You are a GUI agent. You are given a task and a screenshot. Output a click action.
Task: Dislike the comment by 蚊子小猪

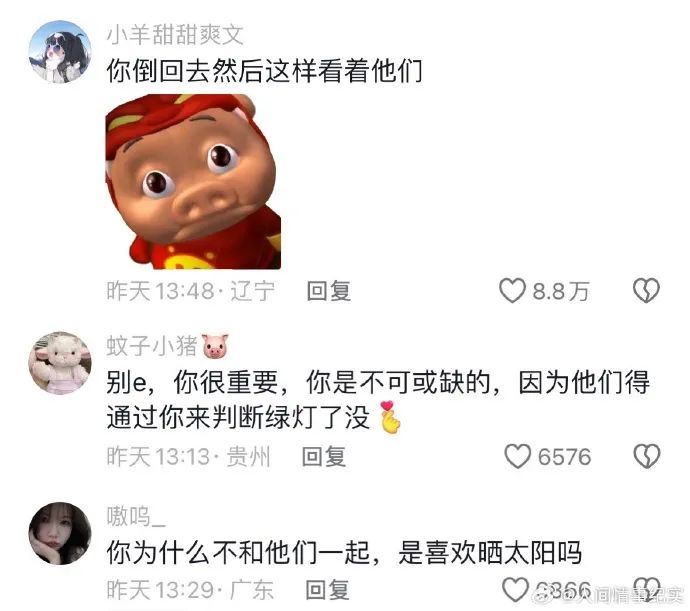coord(646,456)
